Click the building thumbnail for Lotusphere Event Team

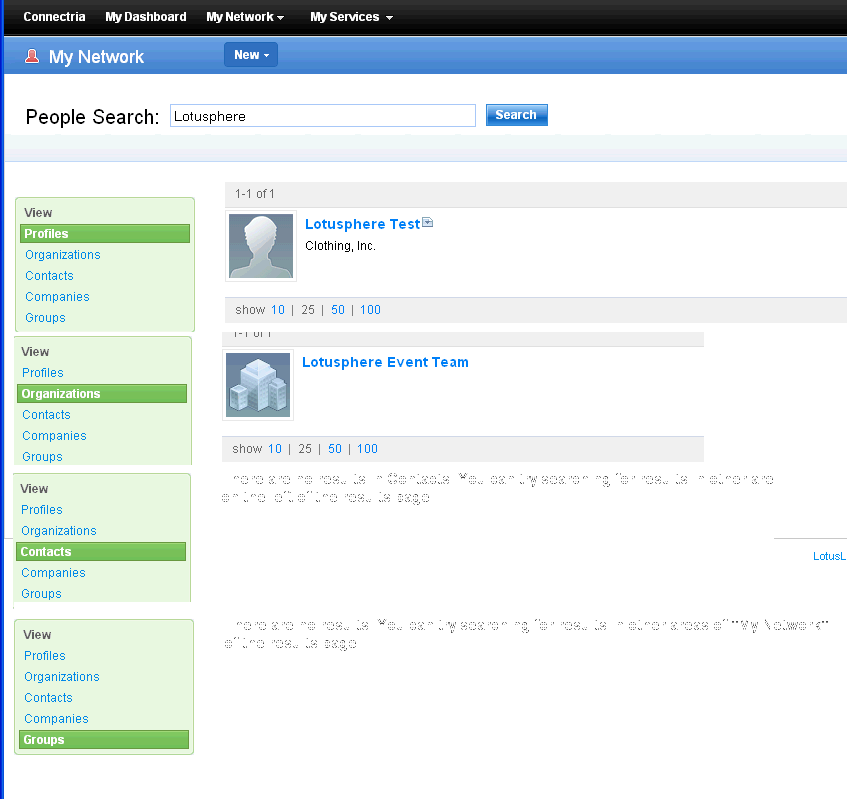[x=258, y=384]
